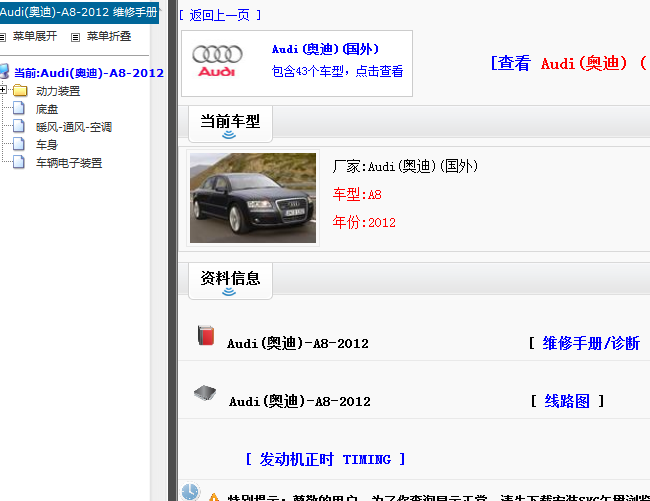Screen dimensions: 650x501
Task: Click the warning triangle icon near 特别提示
Action: tap(213, 496)
